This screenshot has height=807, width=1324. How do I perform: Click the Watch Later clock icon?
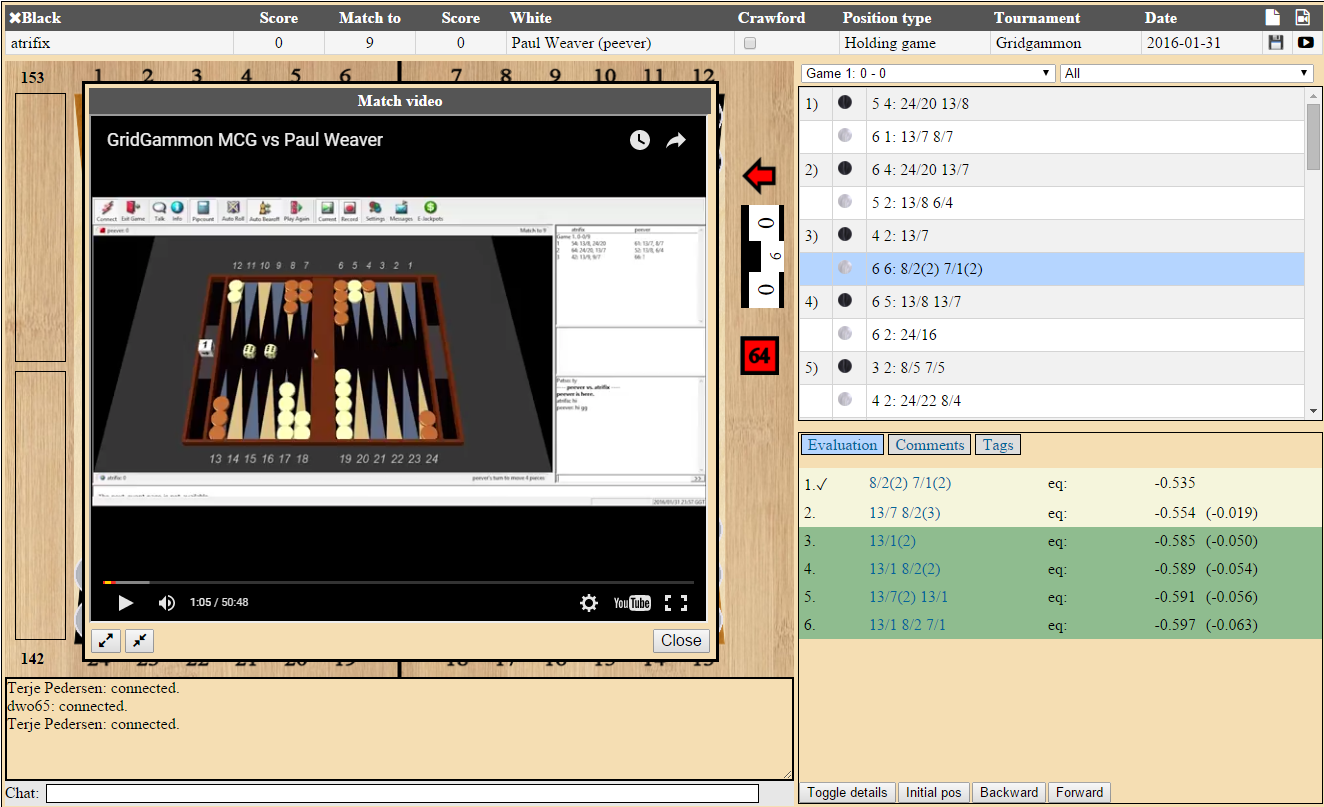pyautogui.click(x=640, y=141)
